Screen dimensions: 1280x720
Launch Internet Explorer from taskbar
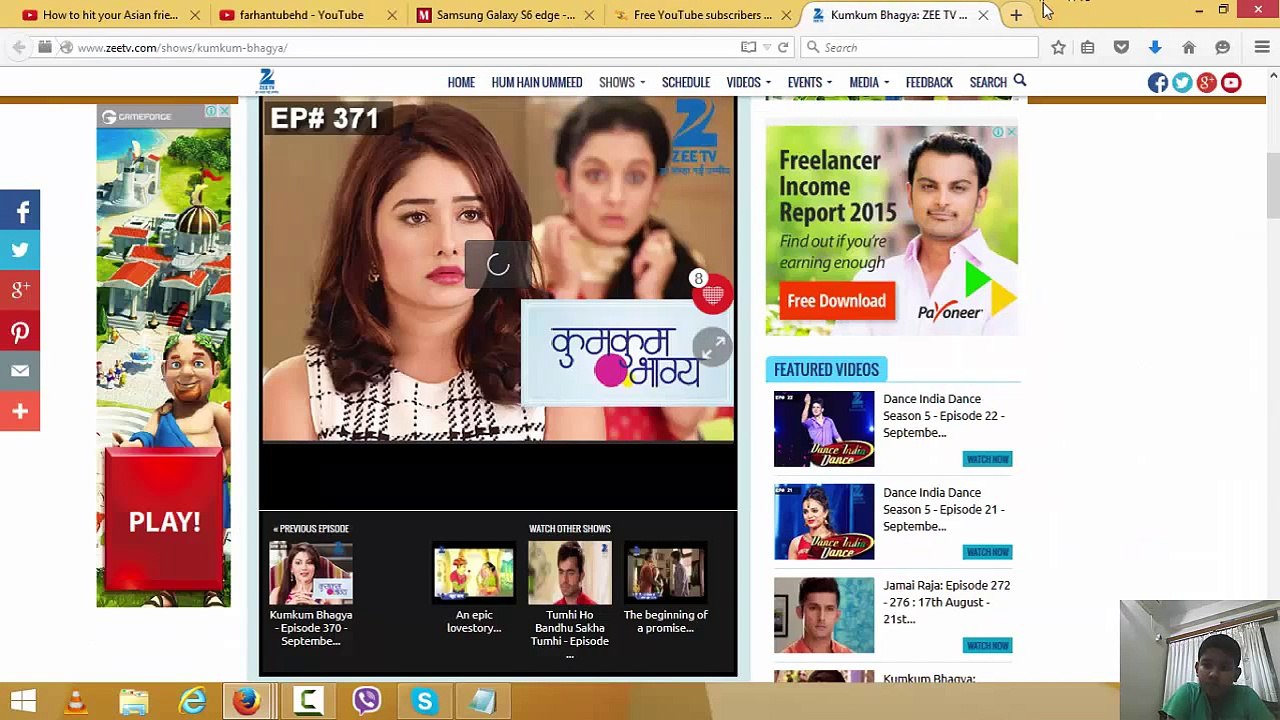(x=192, y=701)
